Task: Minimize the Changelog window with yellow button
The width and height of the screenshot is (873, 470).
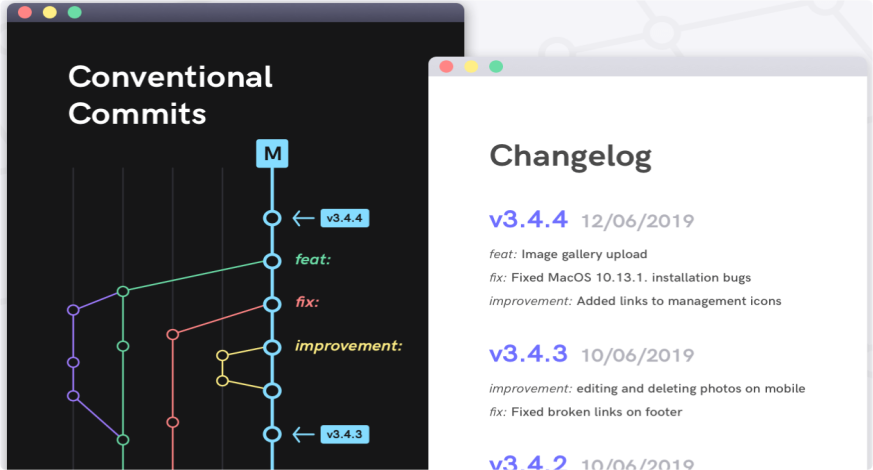Action: [x=471, y=67]
